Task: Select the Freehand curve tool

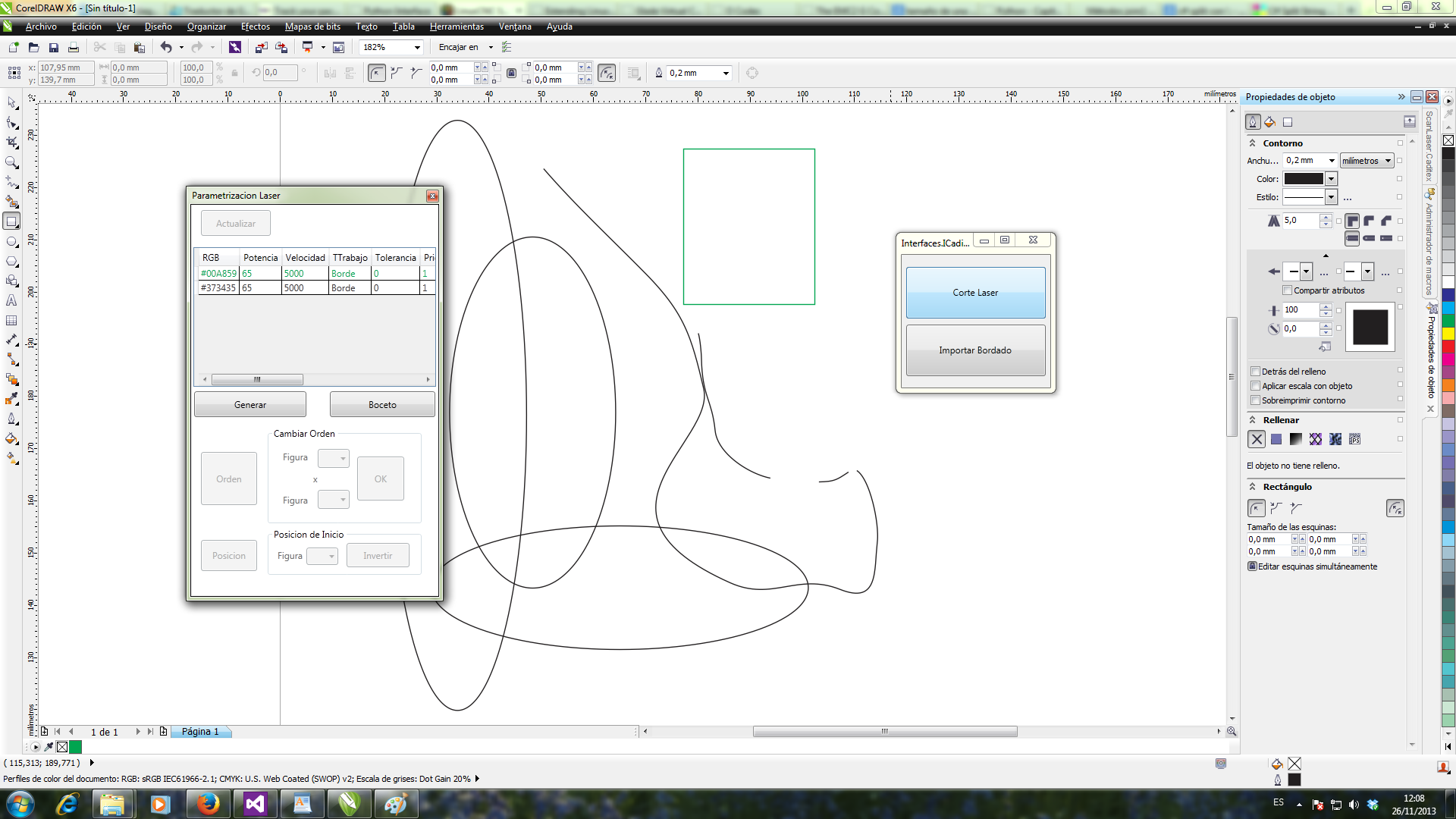Action: (12, 181)
